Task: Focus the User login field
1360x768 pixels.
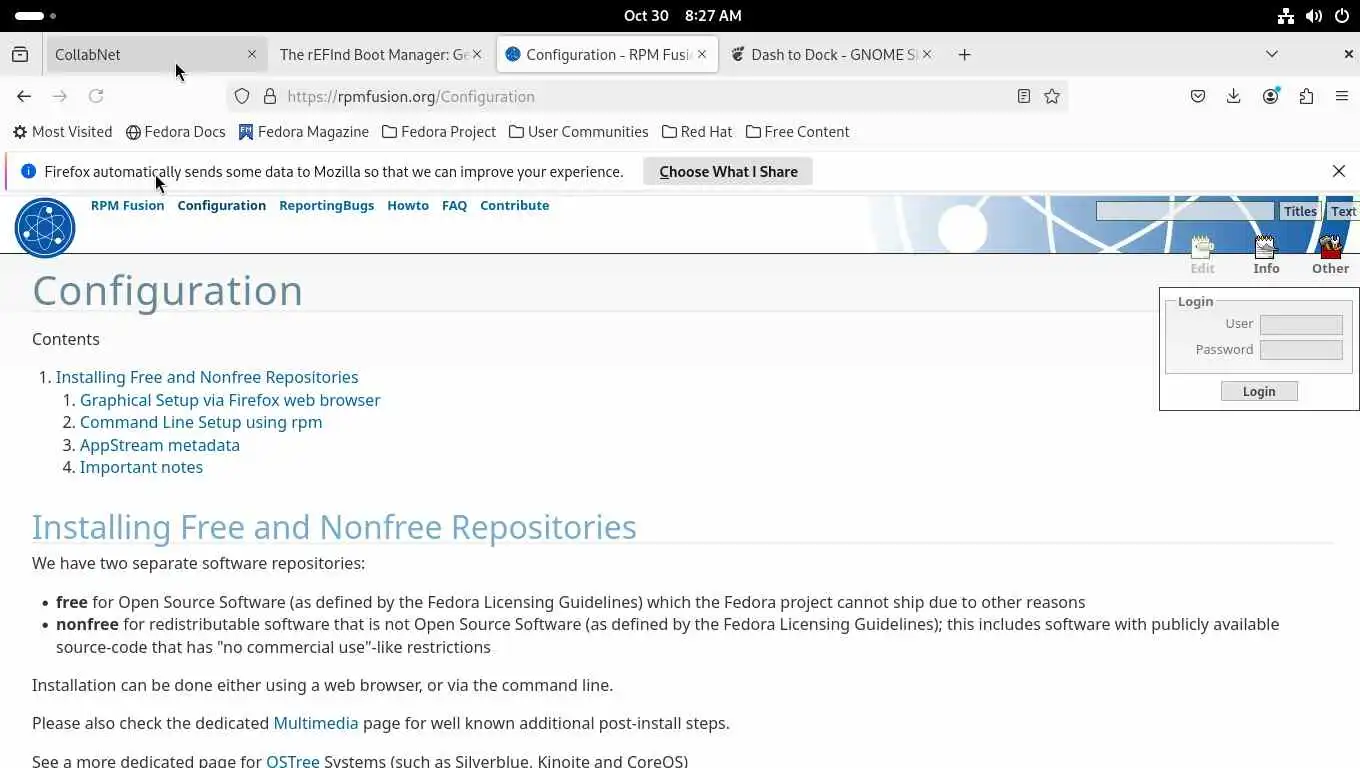Action: [x=1301, y=324]
